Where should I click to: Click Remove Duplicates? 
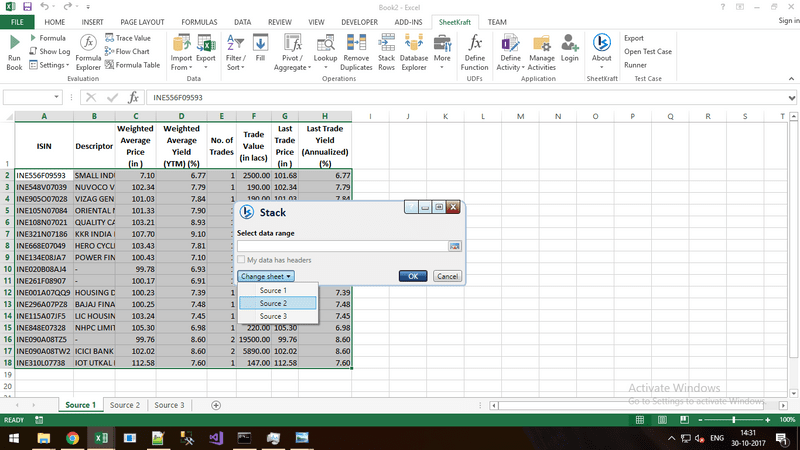(x=356, y=53)
